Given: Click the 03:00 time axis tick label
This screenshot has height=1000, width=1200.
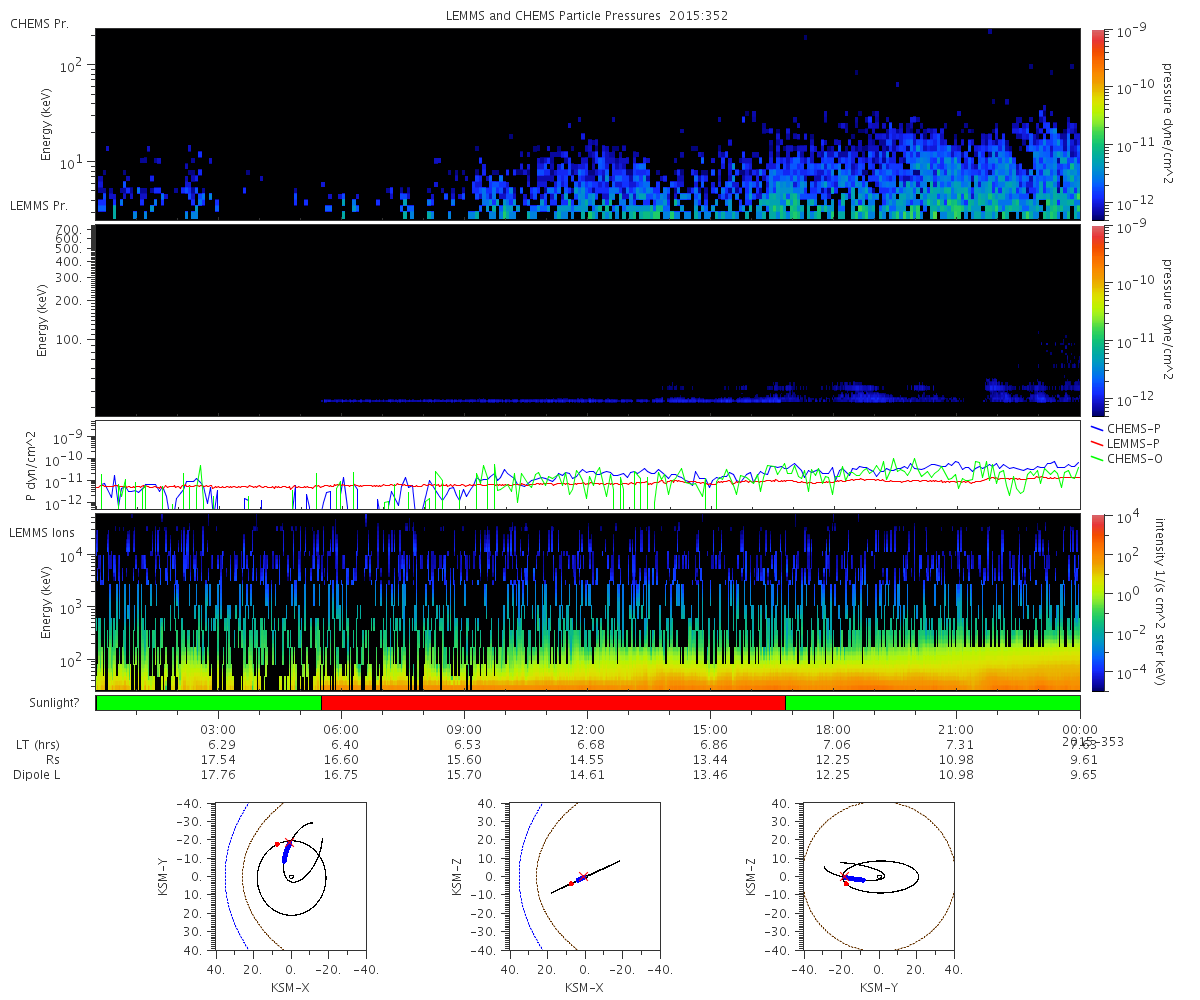Looking at the screenshot, I should pyautogui.click(x=218, y=729).
